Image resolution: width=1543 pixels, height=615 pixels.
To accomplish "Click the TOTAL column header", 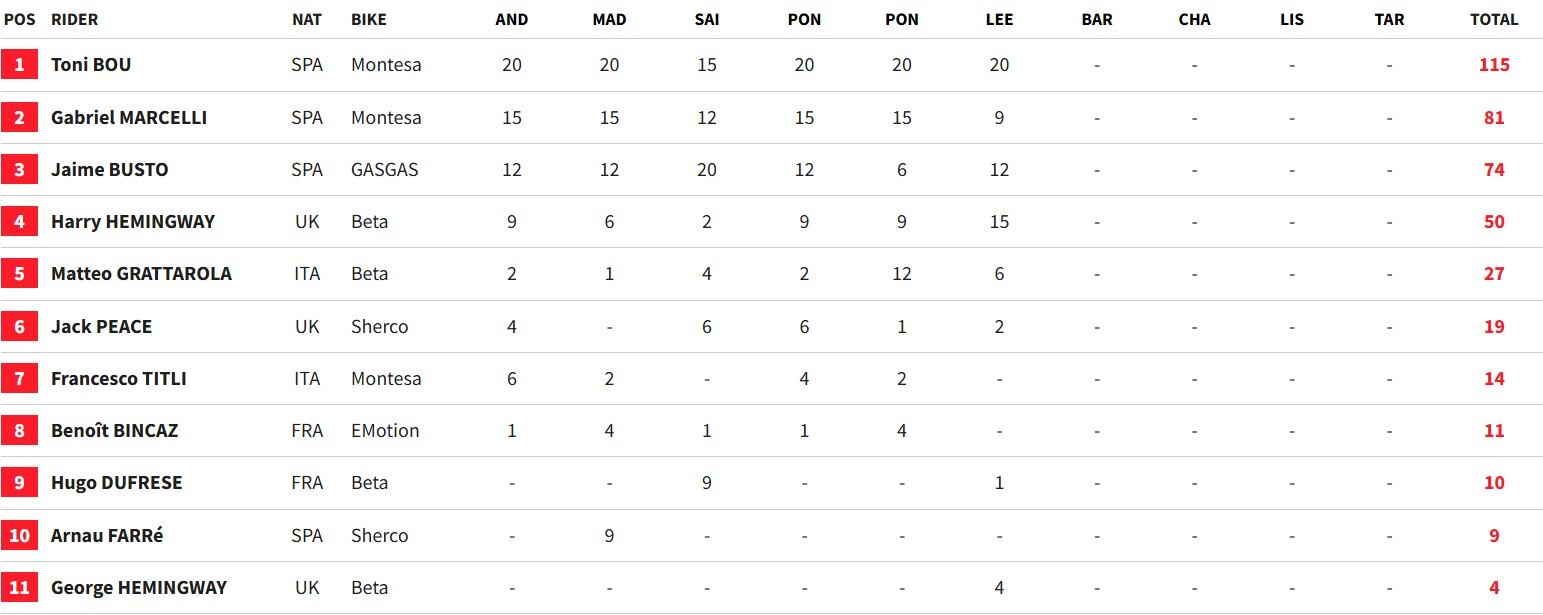I will point(1494,19).
